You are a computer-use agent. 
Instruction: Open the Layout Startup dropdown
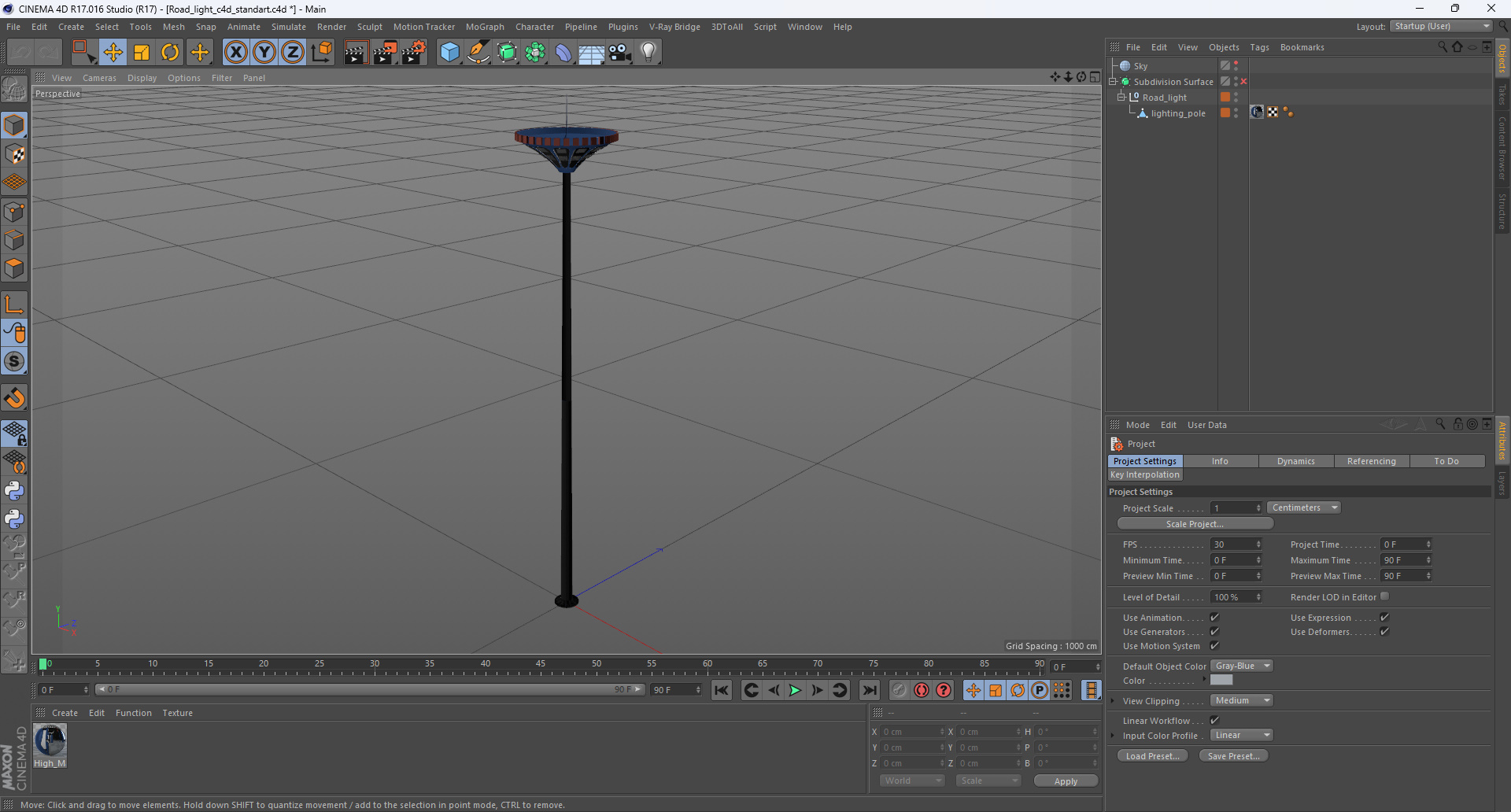(1441, 27)
